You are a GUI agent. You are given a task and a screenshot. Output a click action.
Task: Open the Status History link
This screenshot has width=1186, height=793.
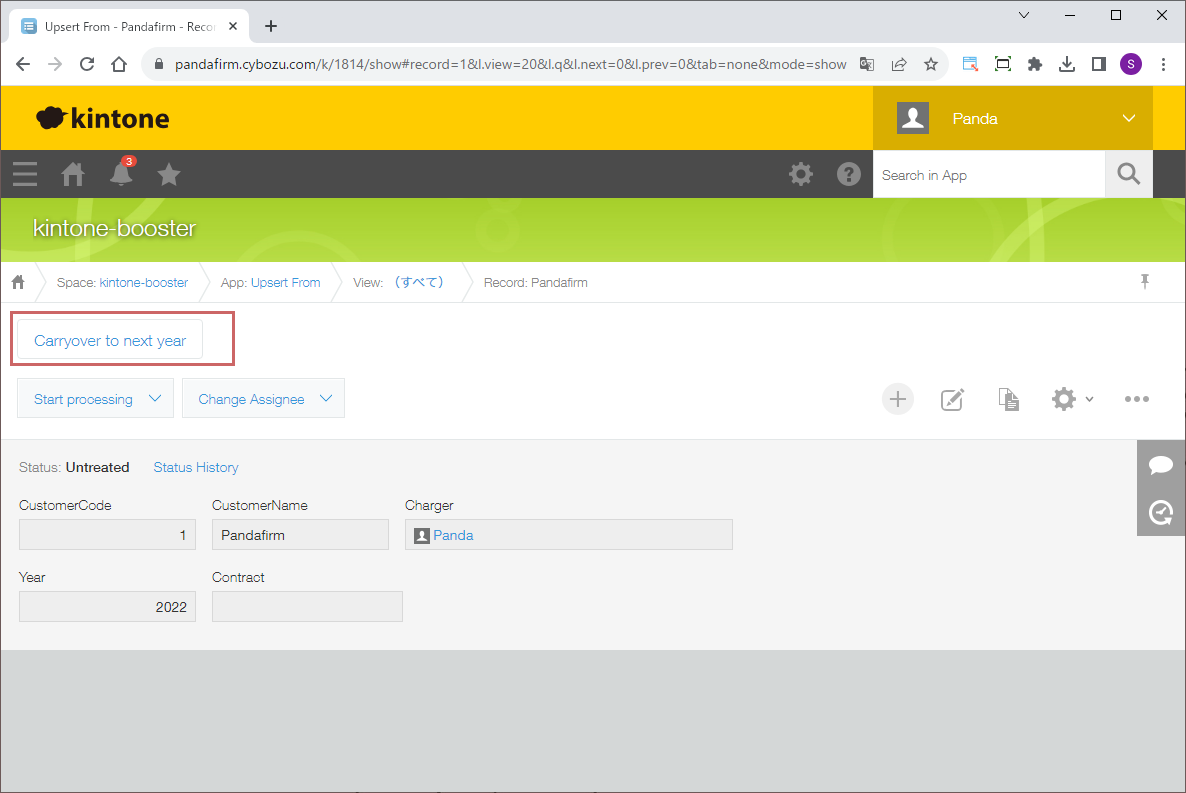196,467
